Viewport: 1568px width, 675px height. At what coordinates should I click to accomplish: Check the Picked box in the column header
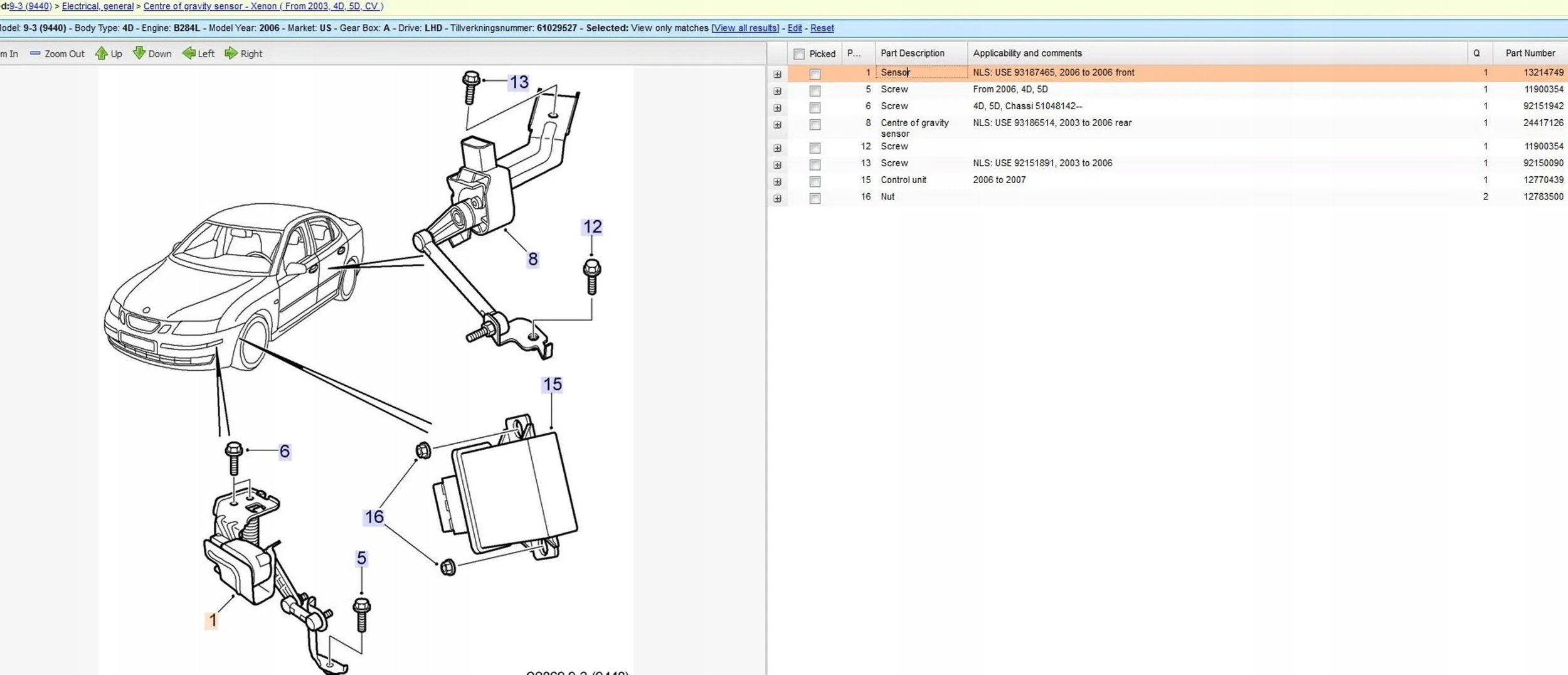799,54
